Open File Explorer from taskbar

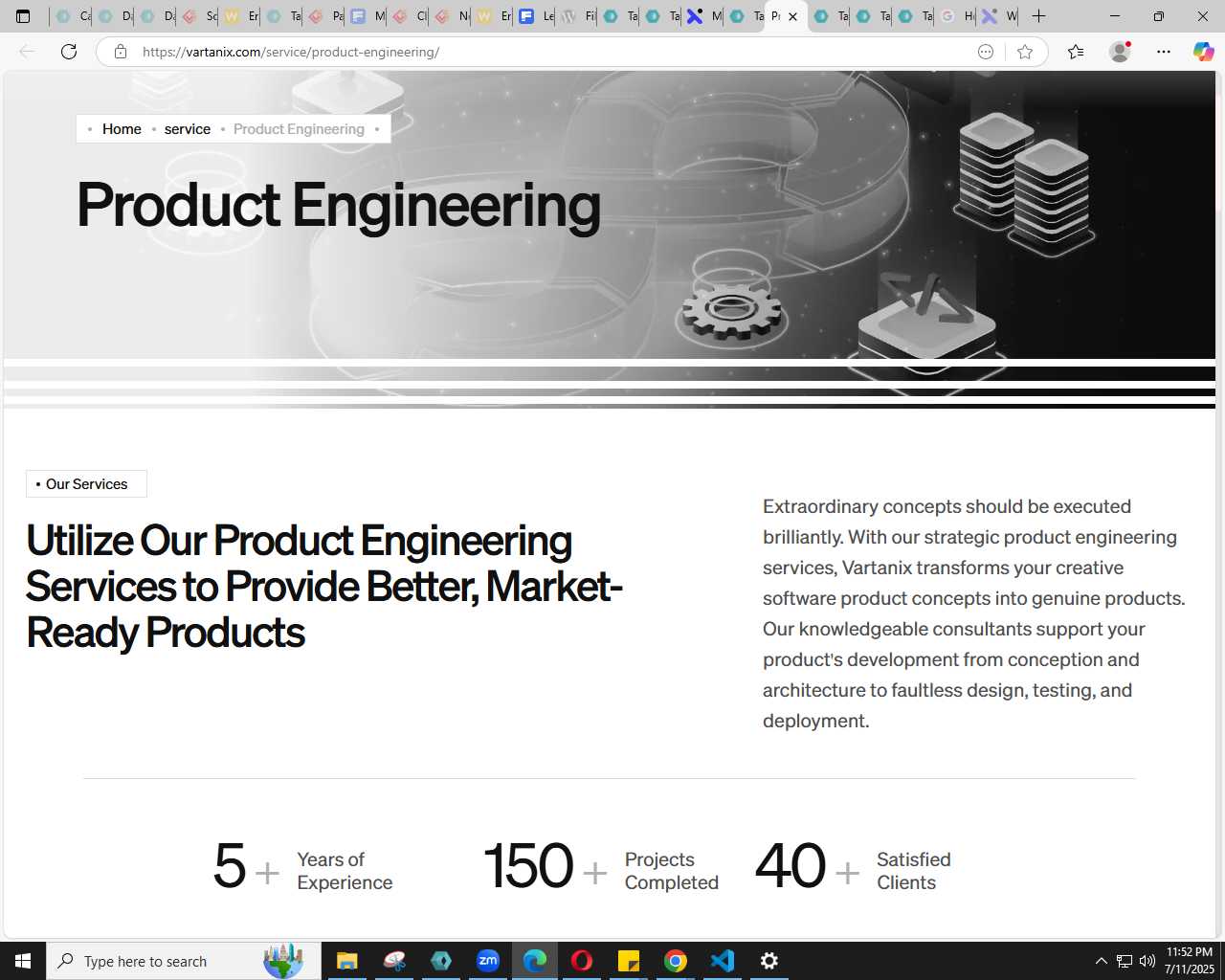coord(346,961)
